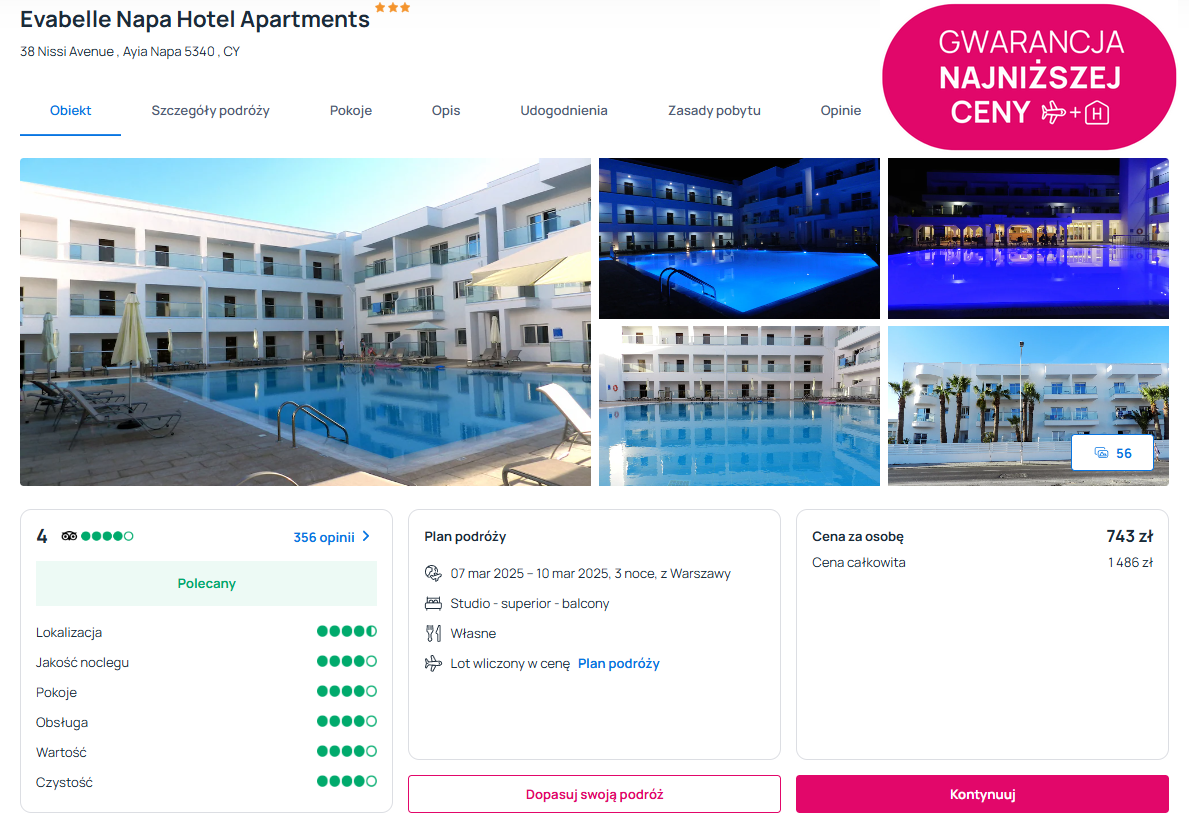
Task: Open the Opinie tab
Action: coord(840,111)
